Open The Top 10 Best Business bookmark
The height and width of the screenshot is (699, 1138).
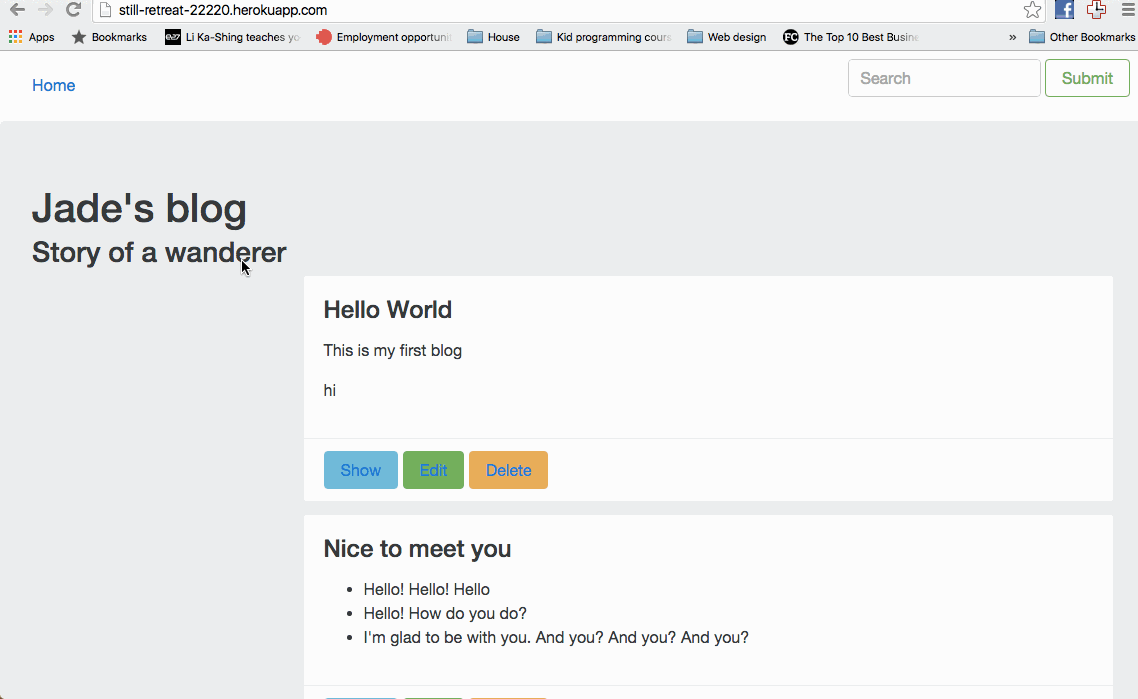click(x=851, y=37)
